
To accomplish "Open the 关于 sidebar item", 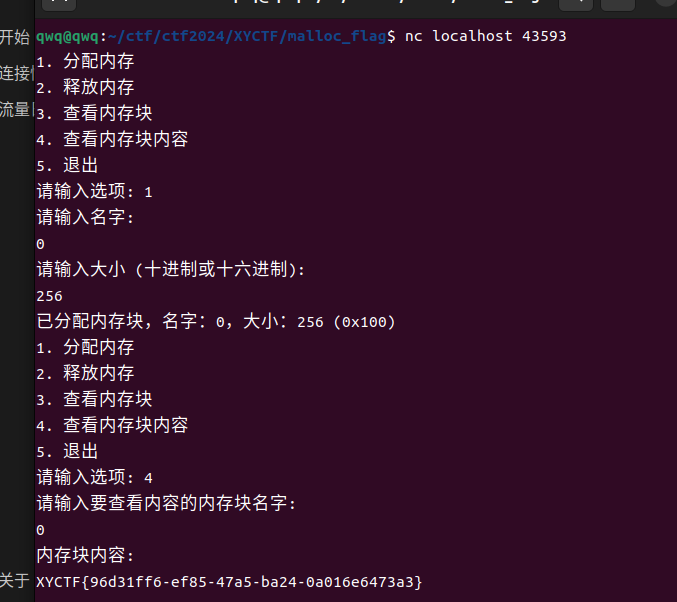I will click(x=15, y=581).
